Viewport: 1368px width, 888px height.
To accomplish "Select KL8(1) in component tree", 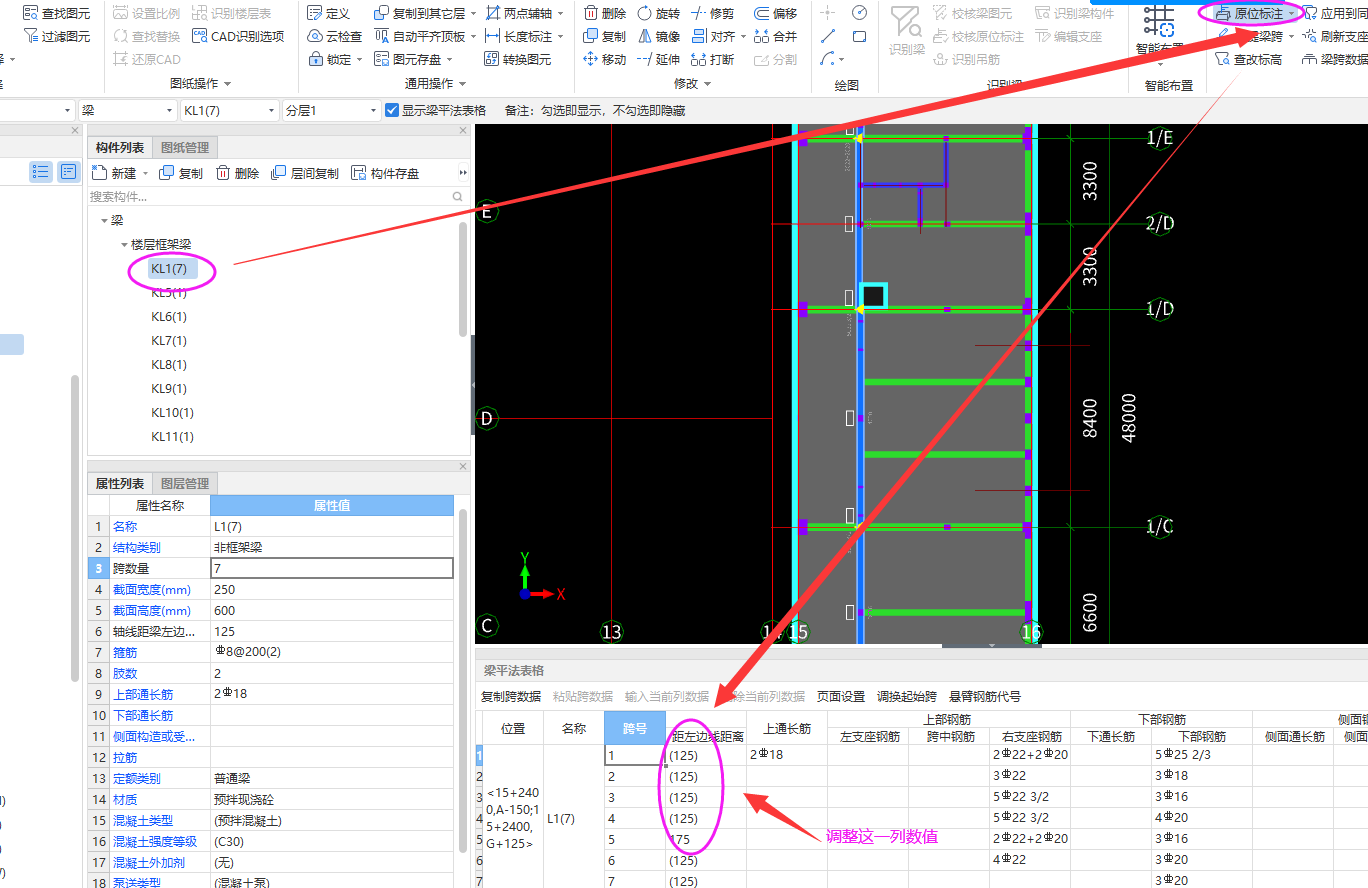I will (169, 365).
